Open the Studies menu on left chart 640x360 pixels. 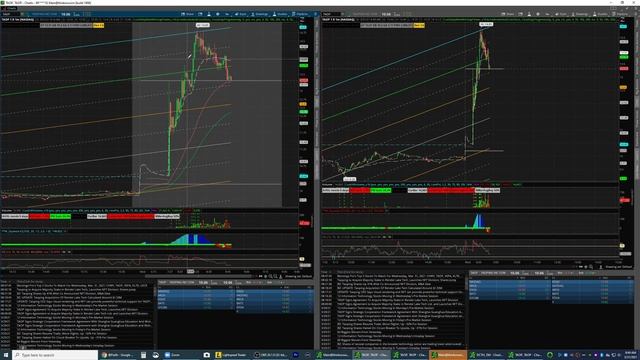(x=280, y=14)
